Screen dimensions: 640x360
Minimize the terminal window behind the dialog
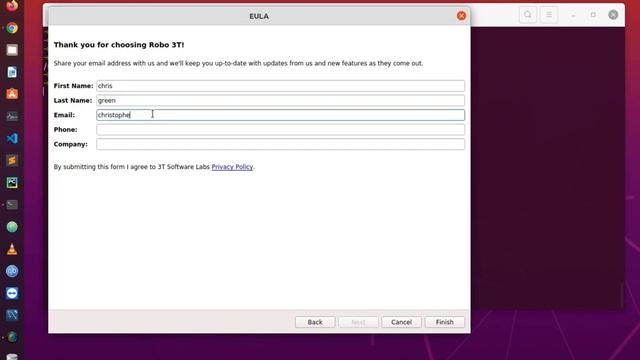coord(573,15)
